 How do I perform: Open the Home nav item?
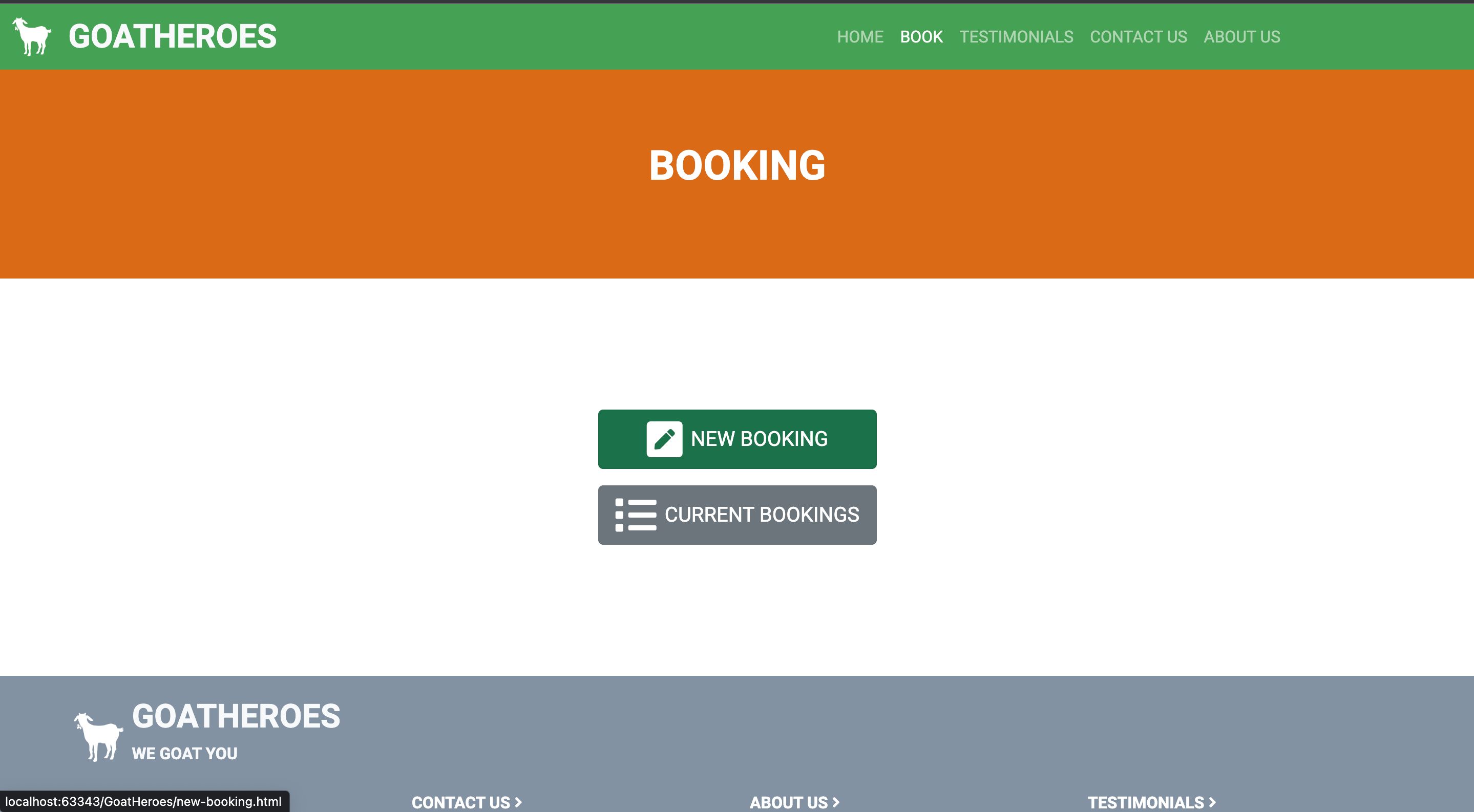pos(859,36)
